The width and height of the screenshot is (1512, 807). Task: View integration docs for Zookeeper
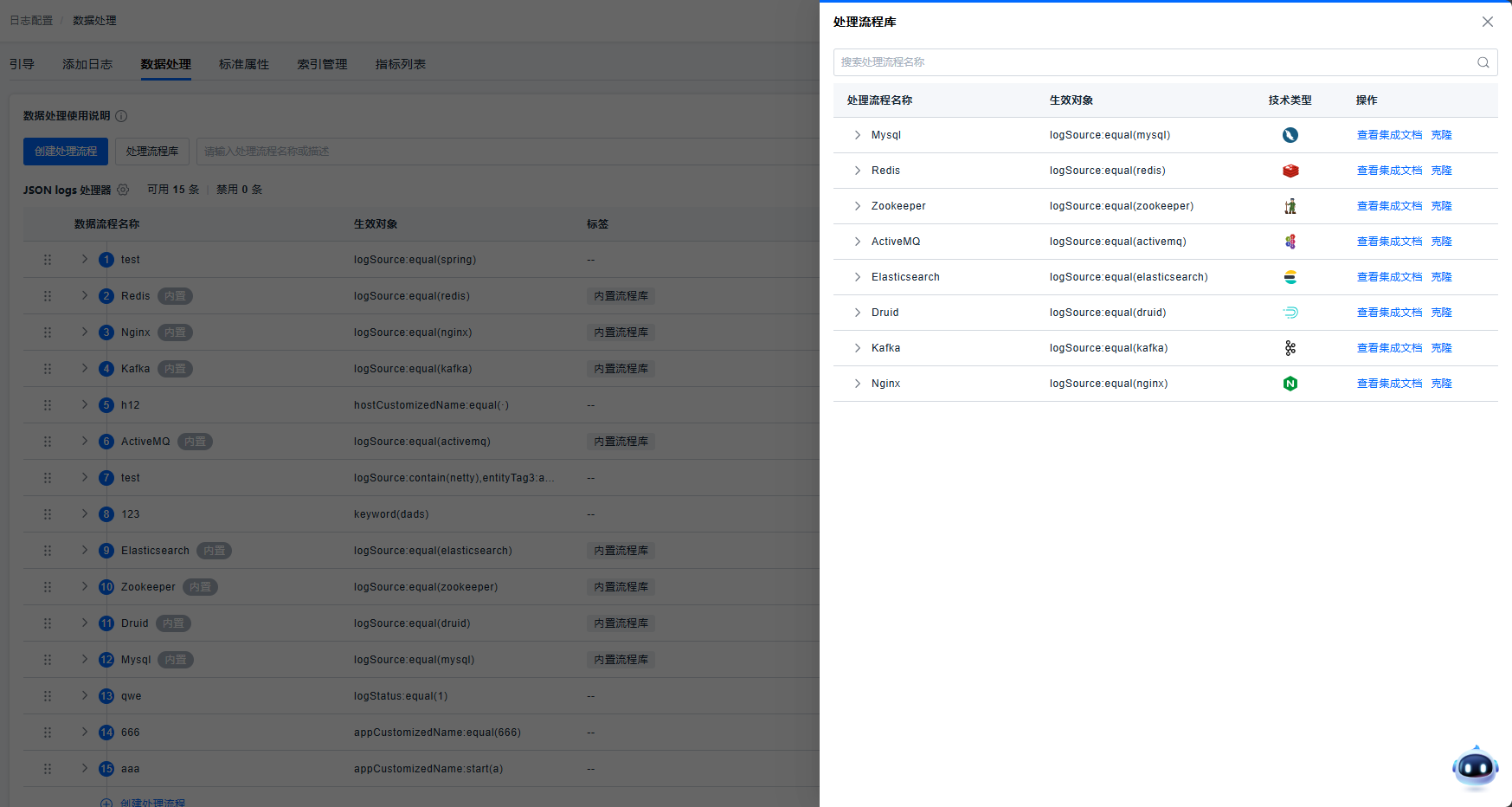(x=1389, y=206)
